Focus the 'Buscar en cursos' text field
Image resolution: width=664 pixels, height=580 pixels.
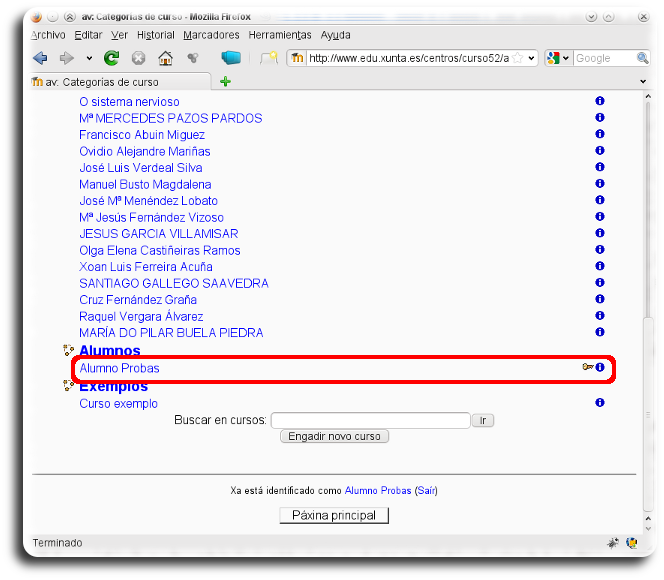[x=370, y=421]
